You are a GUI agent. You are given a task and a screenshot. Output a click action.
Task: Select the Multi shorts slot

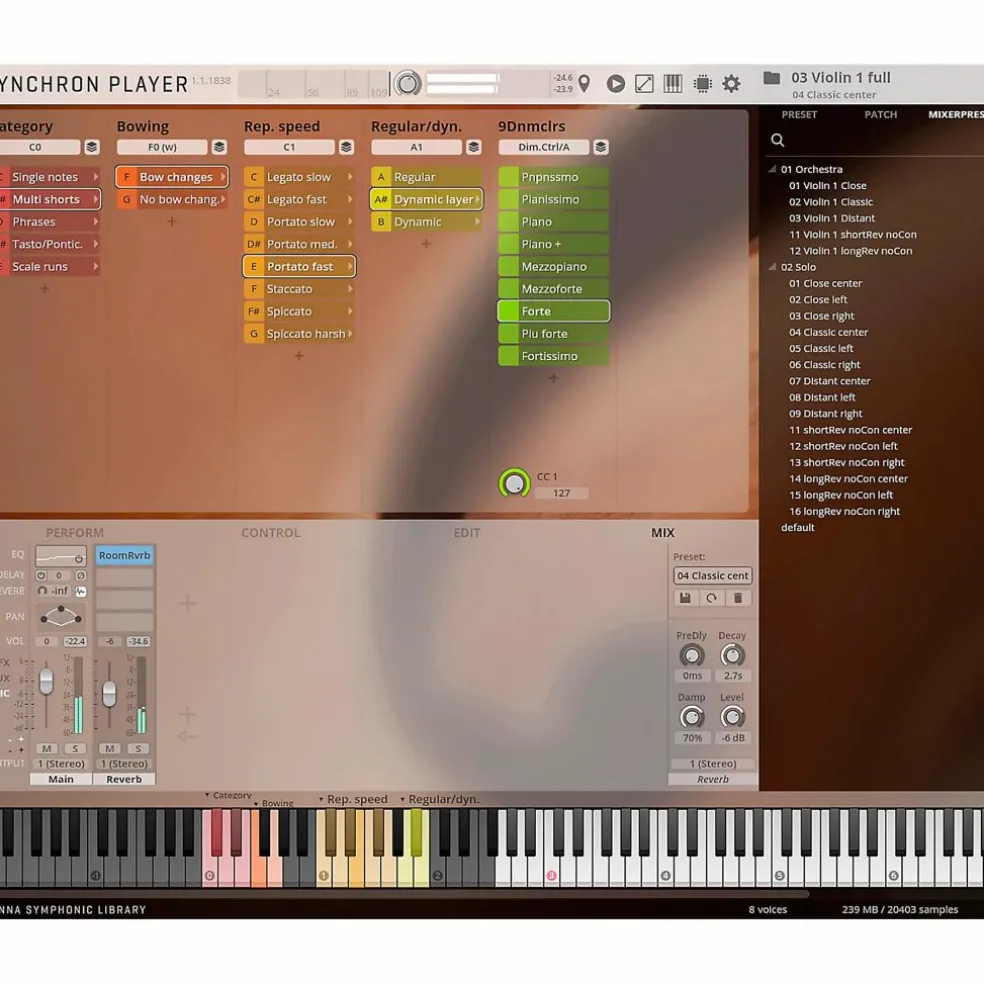pos(49,200)
